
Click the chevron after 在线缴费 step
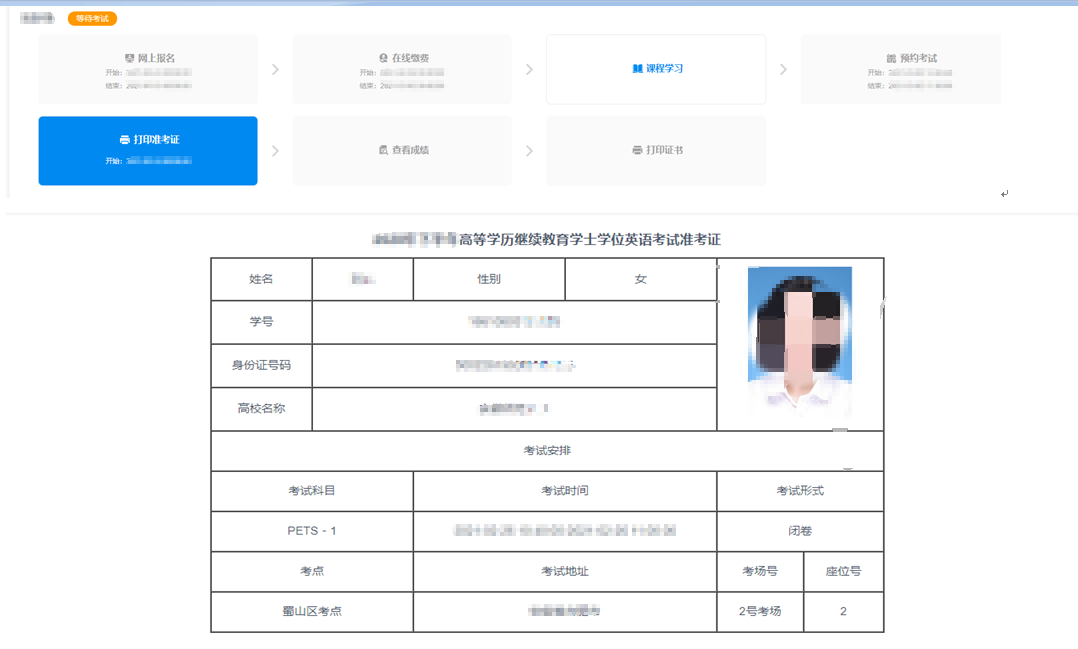point(529,70)
